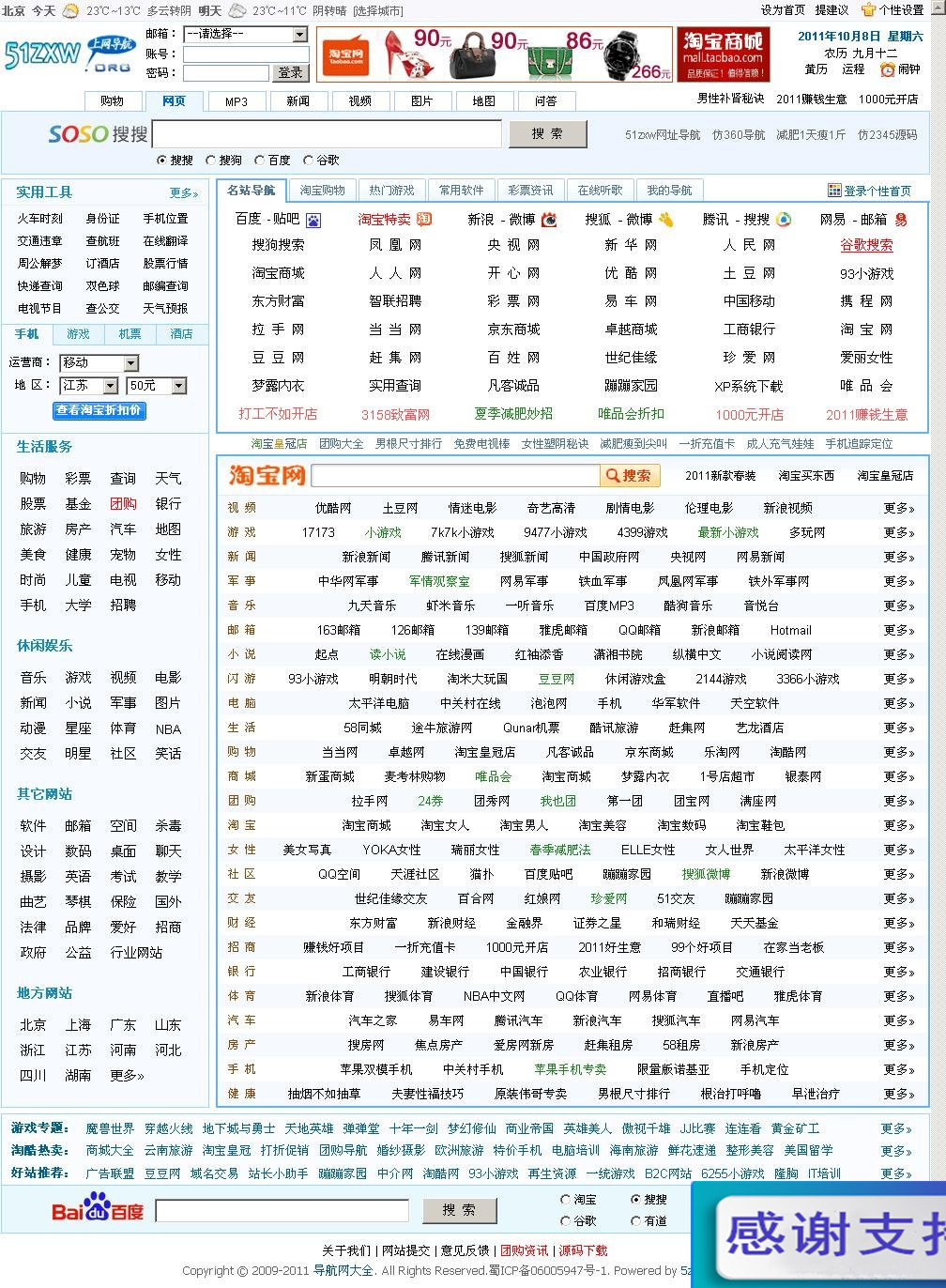Click the 查看淘宝折扣价 button
Image resolution: width=946 pixels, height=1288 pixels.
tap(99, 410)
